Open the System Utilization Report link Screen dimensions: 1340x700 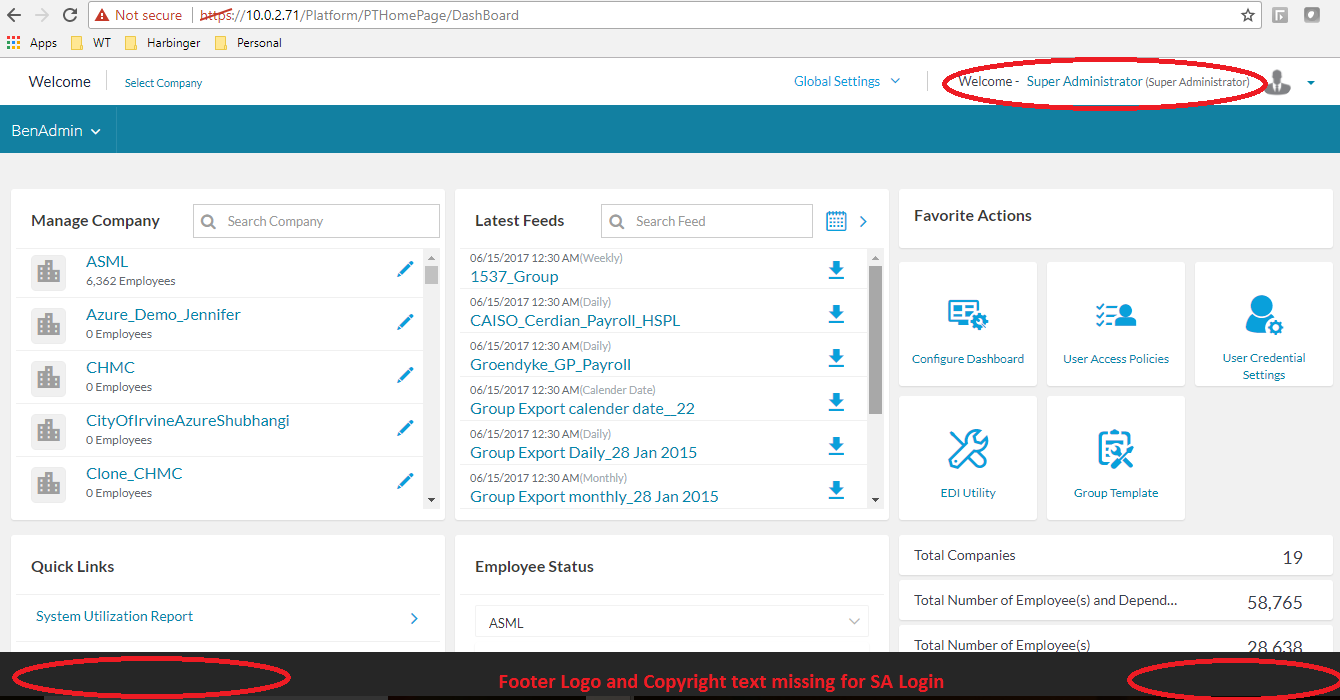115,617
